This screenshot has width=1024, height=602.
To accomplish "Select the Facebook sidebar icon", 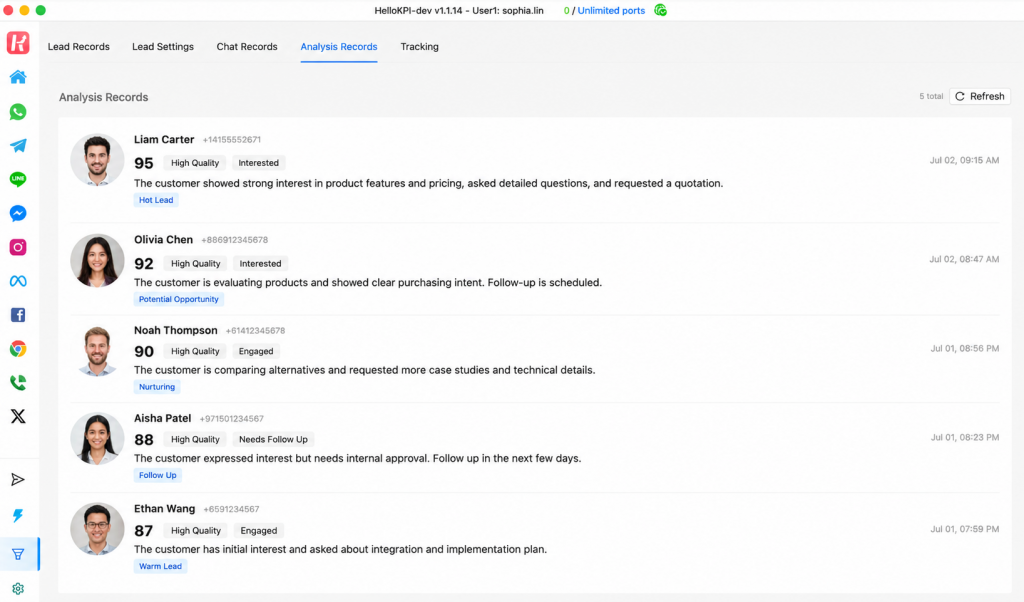I will coord(18,315).
